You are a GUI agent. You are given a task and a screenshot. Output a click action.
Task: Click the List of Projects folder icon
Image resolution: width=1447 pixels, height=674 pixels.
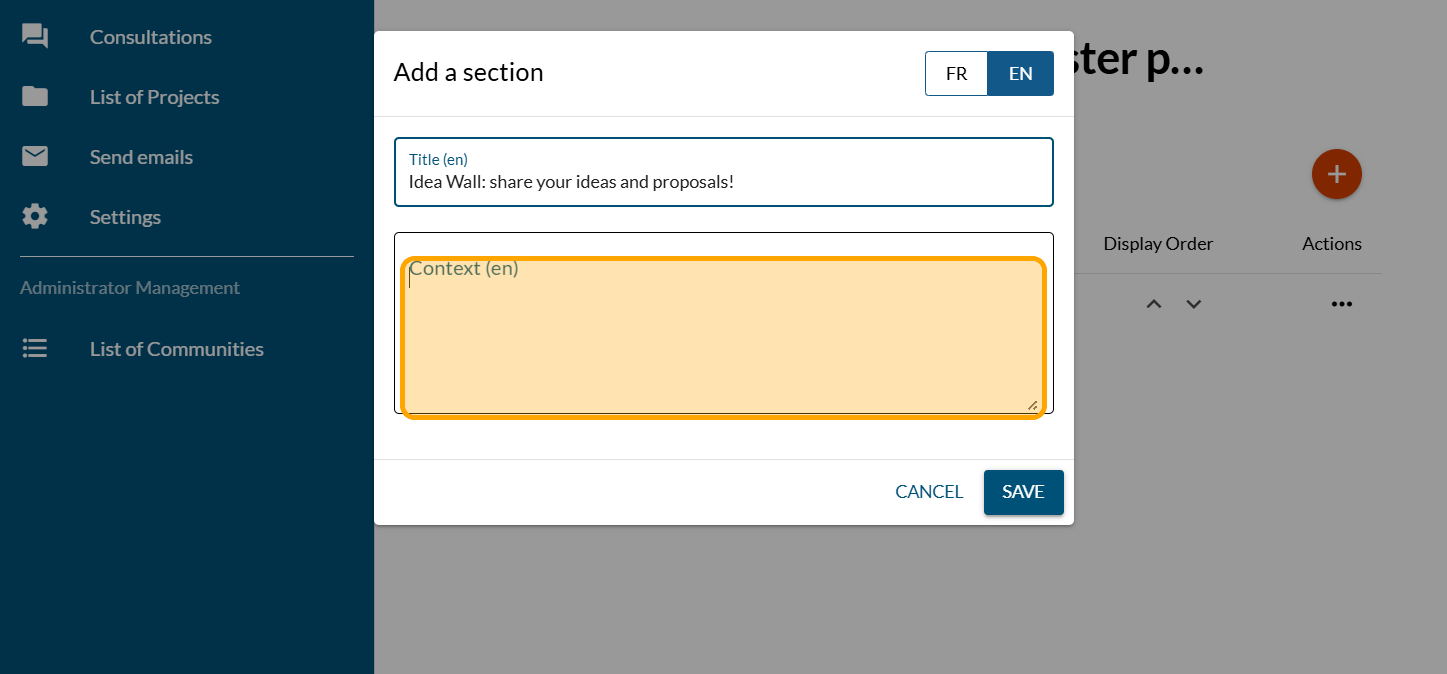pos(35,97)
